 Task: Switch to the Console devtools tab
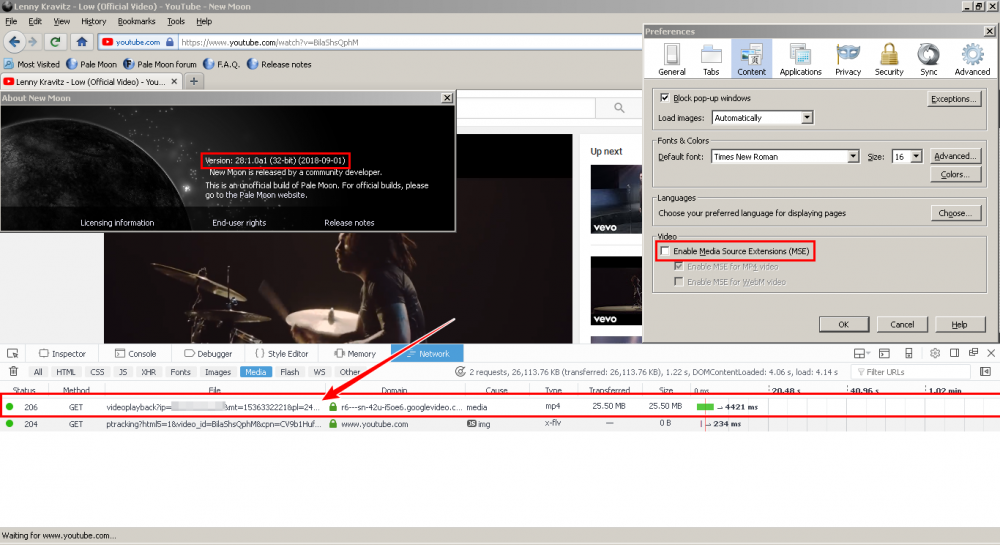(135, 354)
